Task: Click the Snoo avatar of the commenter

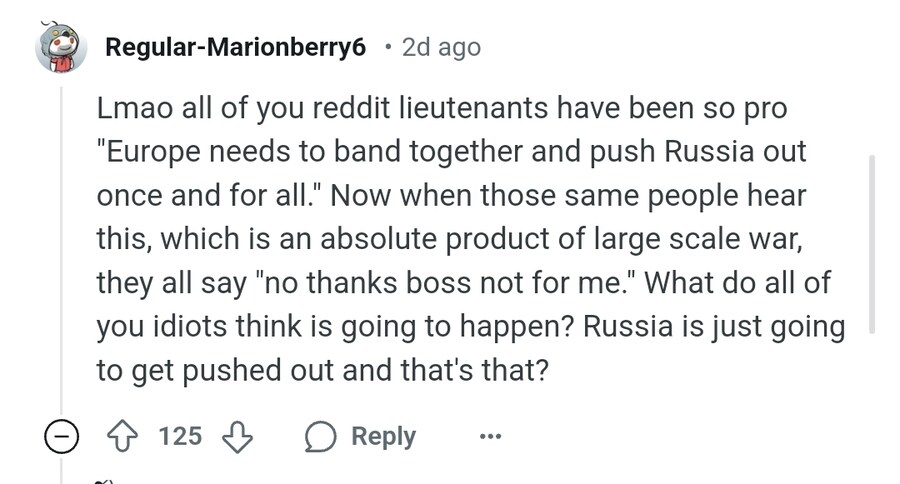Action: click(62, 48)
